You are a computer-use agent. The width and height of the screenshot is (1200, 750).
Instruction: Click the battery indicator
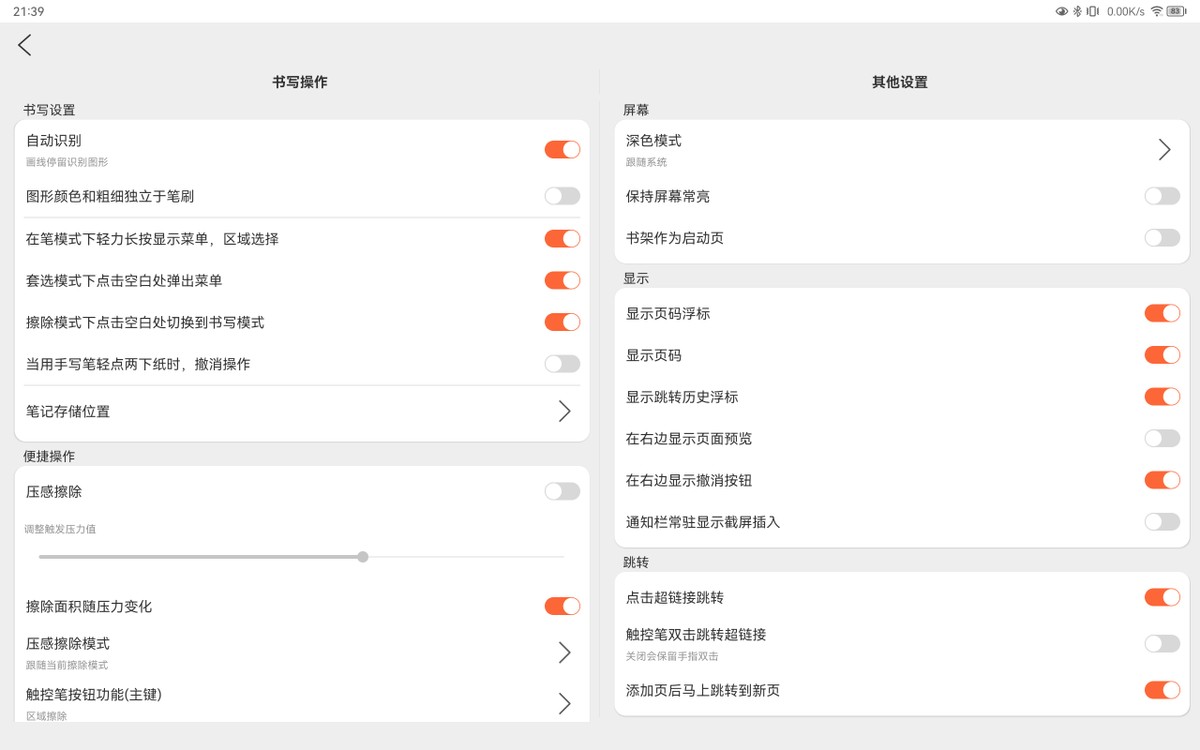(1176, 11)
